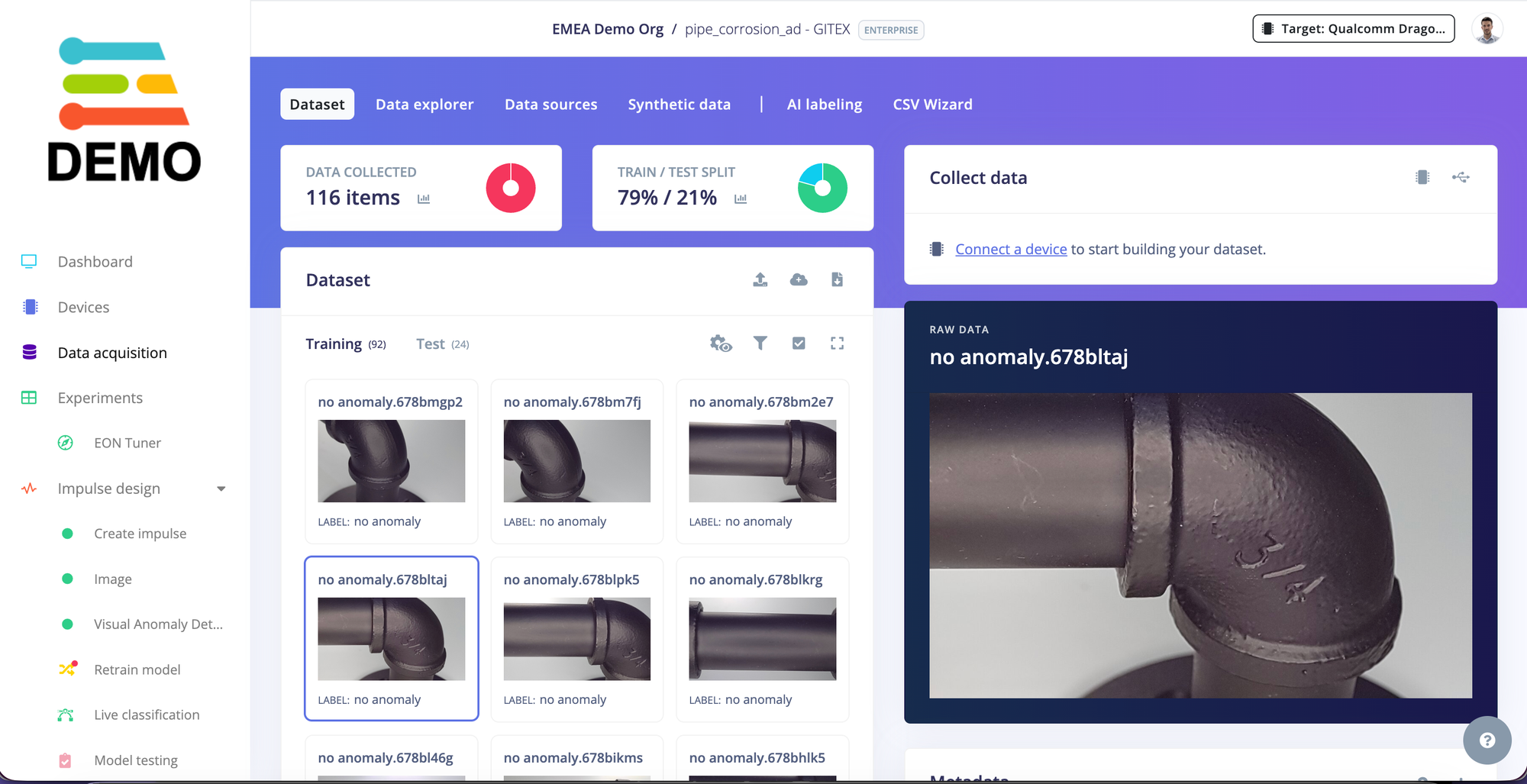Go to Retrain model
Image resolution: width=1527 pixels, height=784 pixels.
click(137, 669)
